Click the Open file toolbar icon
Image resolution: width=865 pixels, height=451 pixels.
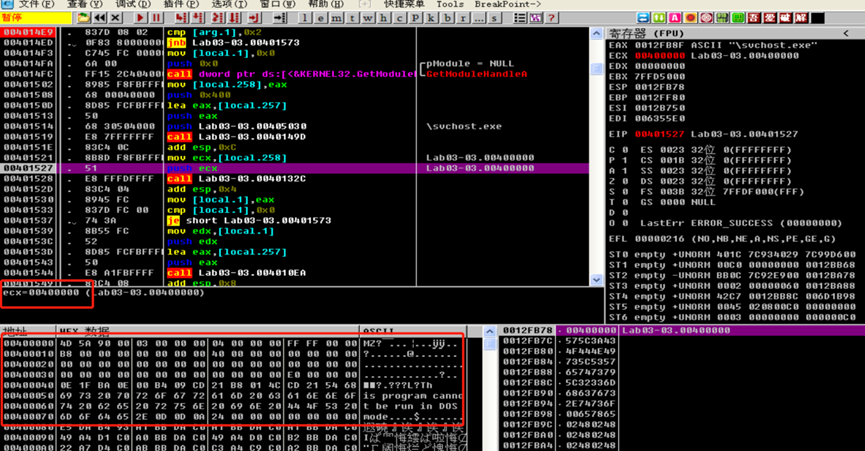click(x=84, y=18)
